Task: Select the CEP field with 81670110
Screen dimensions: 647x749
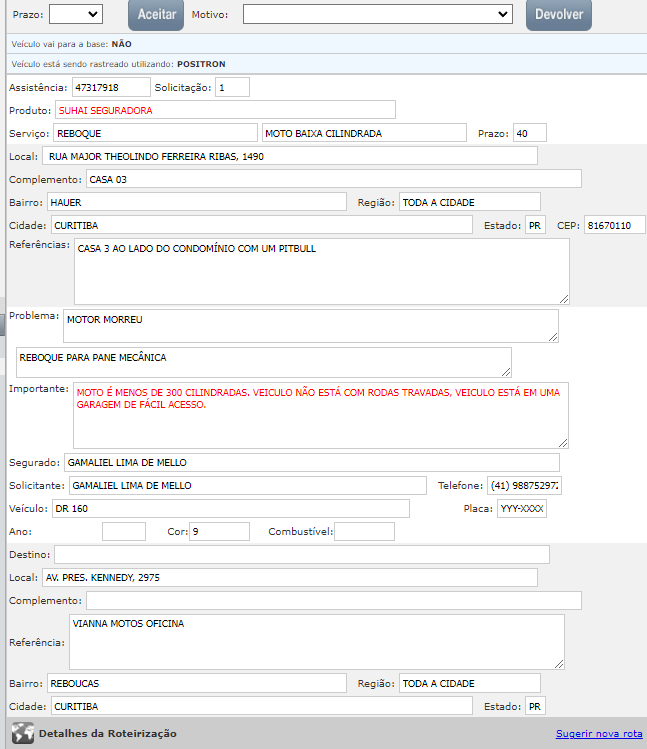Action: point(614,225)
